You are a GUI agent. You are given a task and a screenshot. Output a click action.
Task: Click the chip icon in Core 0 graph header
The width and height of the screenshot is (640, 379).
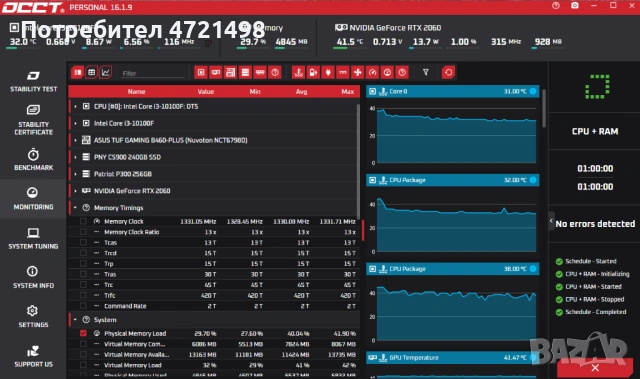(372, 91)
